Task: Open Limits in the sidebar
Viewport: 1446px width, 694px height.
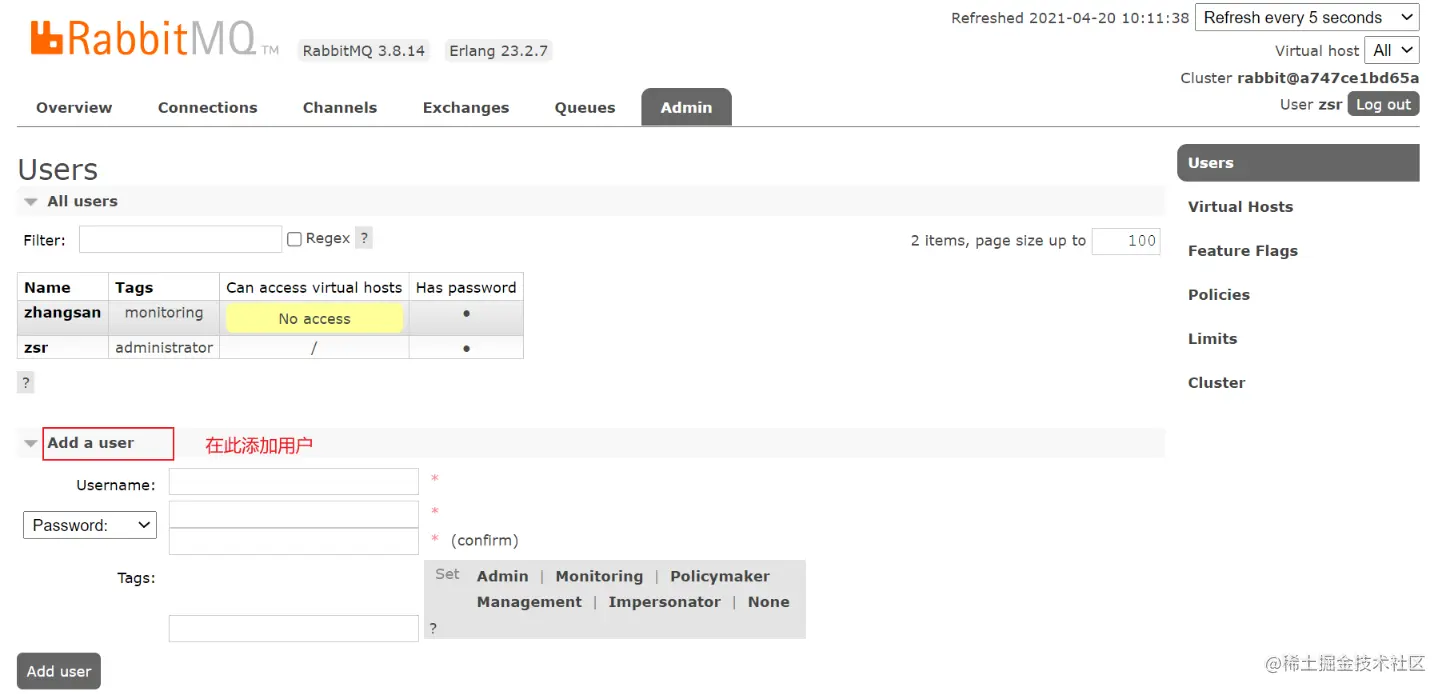Action: tap(1212, 339)
